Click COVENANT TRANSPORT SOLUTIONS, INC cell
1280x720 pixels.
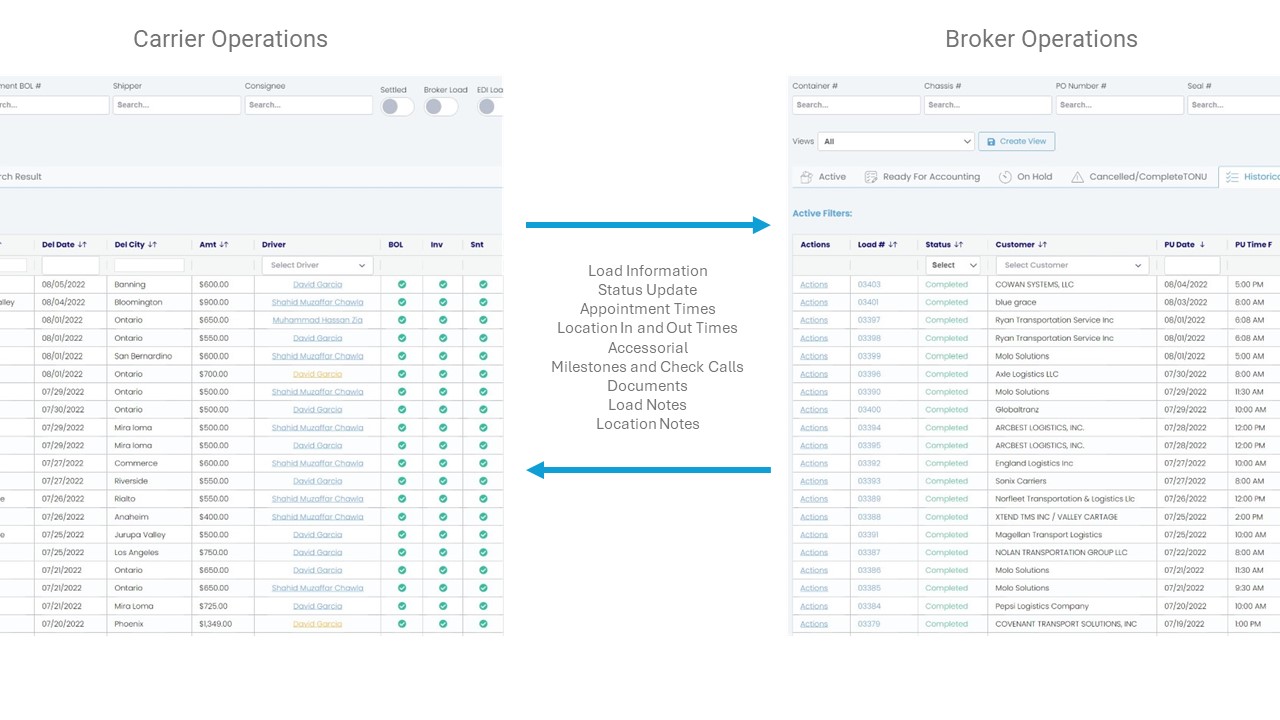click(x=1066, y=624)
